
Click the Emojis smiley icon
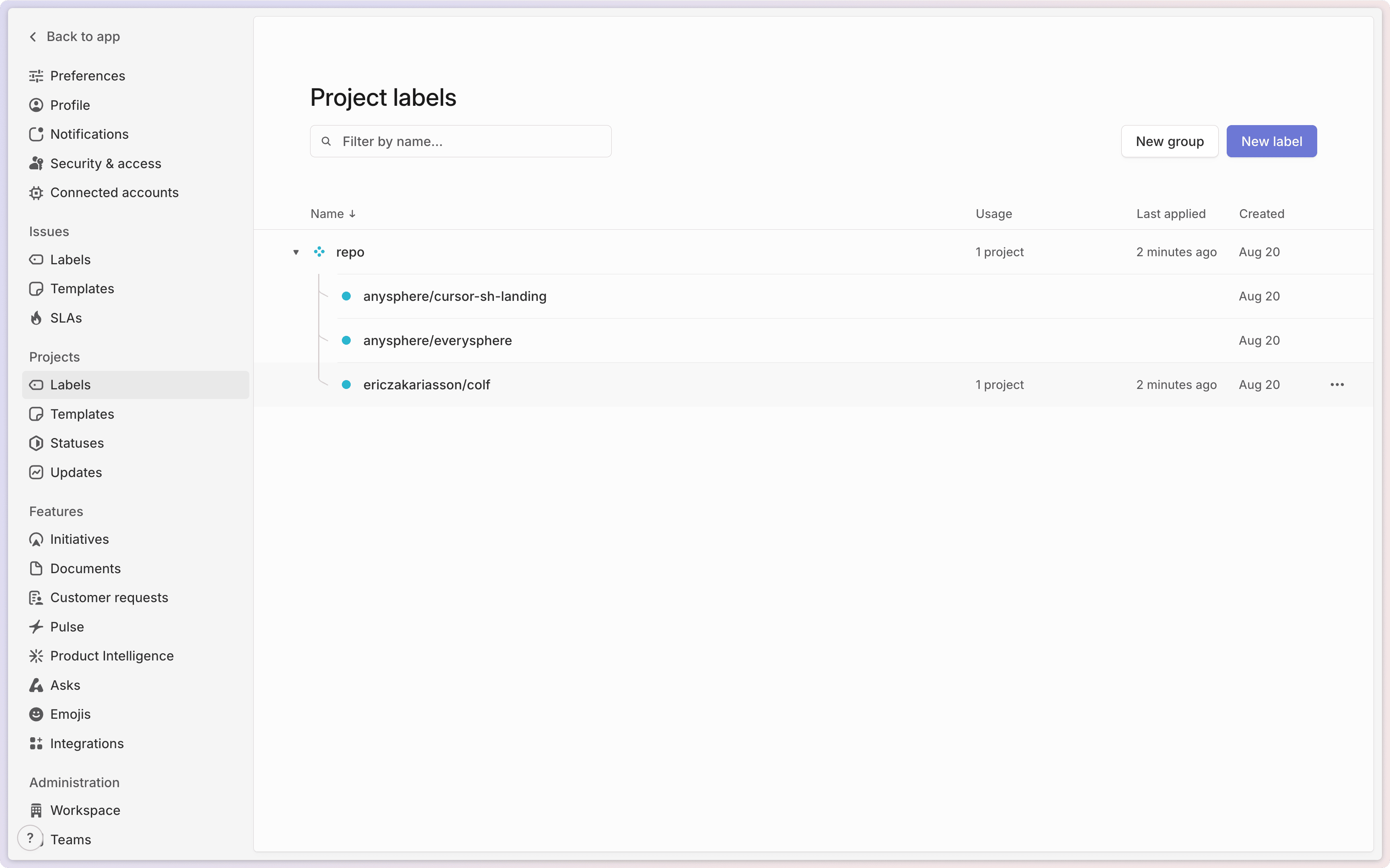(36, 714)
